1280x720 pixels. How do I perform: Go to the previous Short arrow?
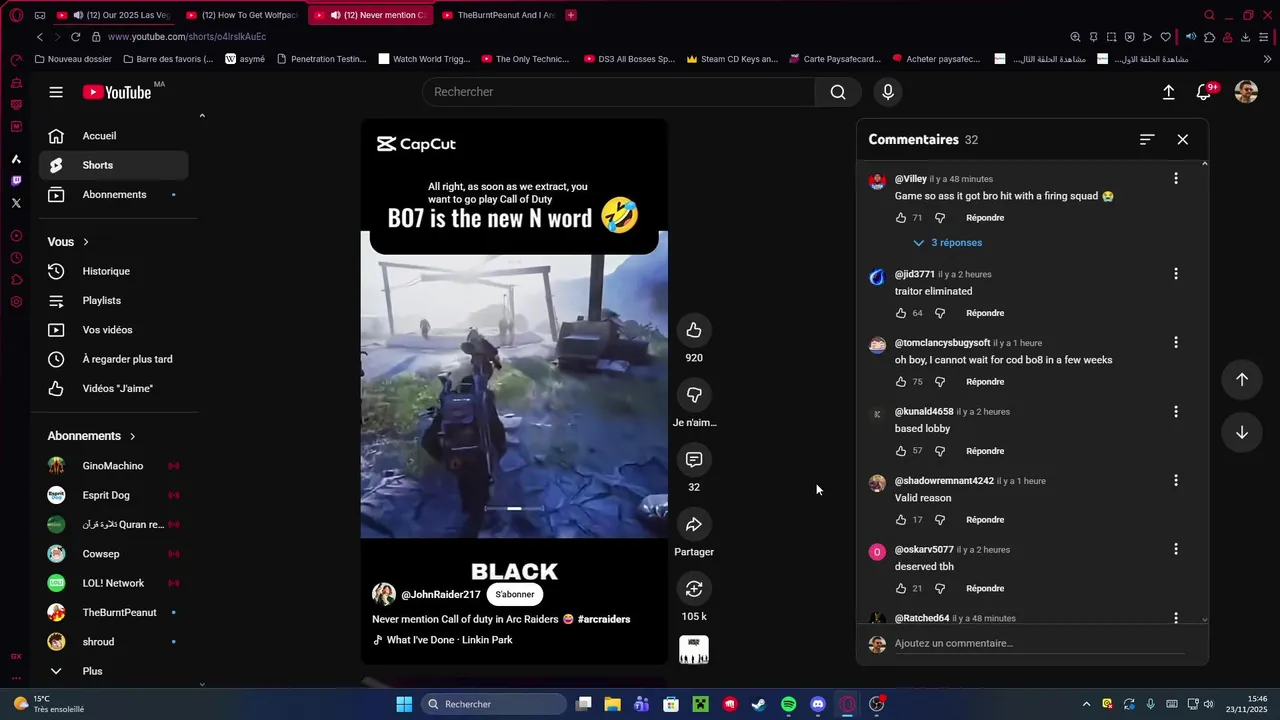tap(1242, 379)
